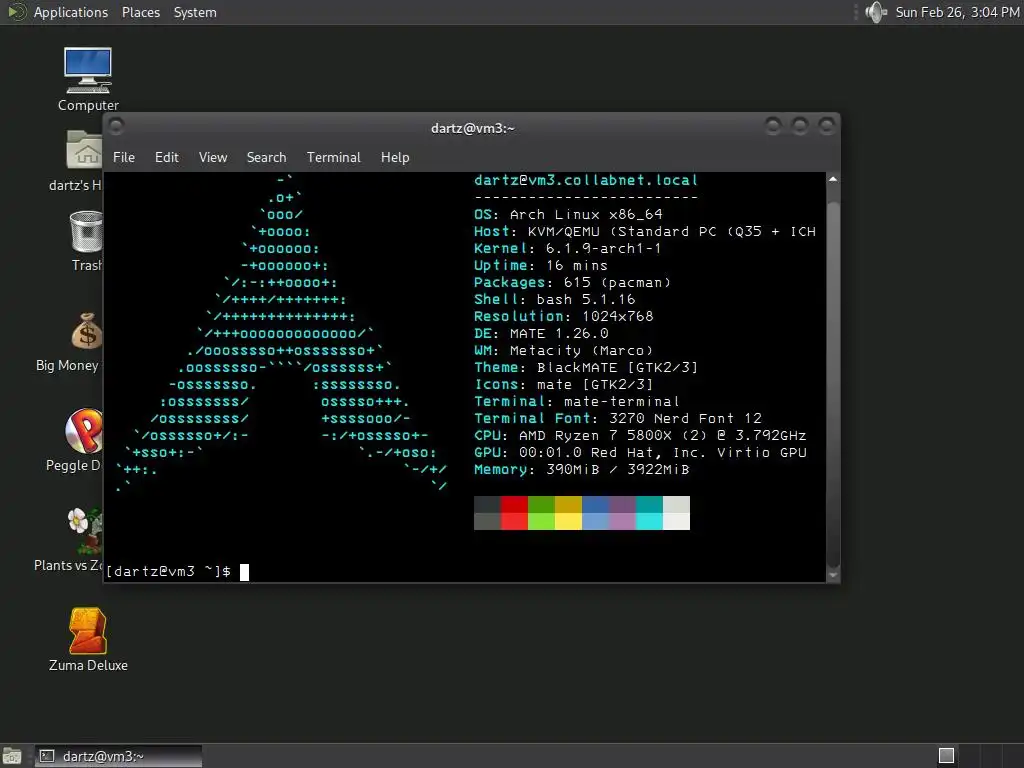This screenshot has width=1024, height=768.
Task: Close the terminal window
Action: click(826, 125)
